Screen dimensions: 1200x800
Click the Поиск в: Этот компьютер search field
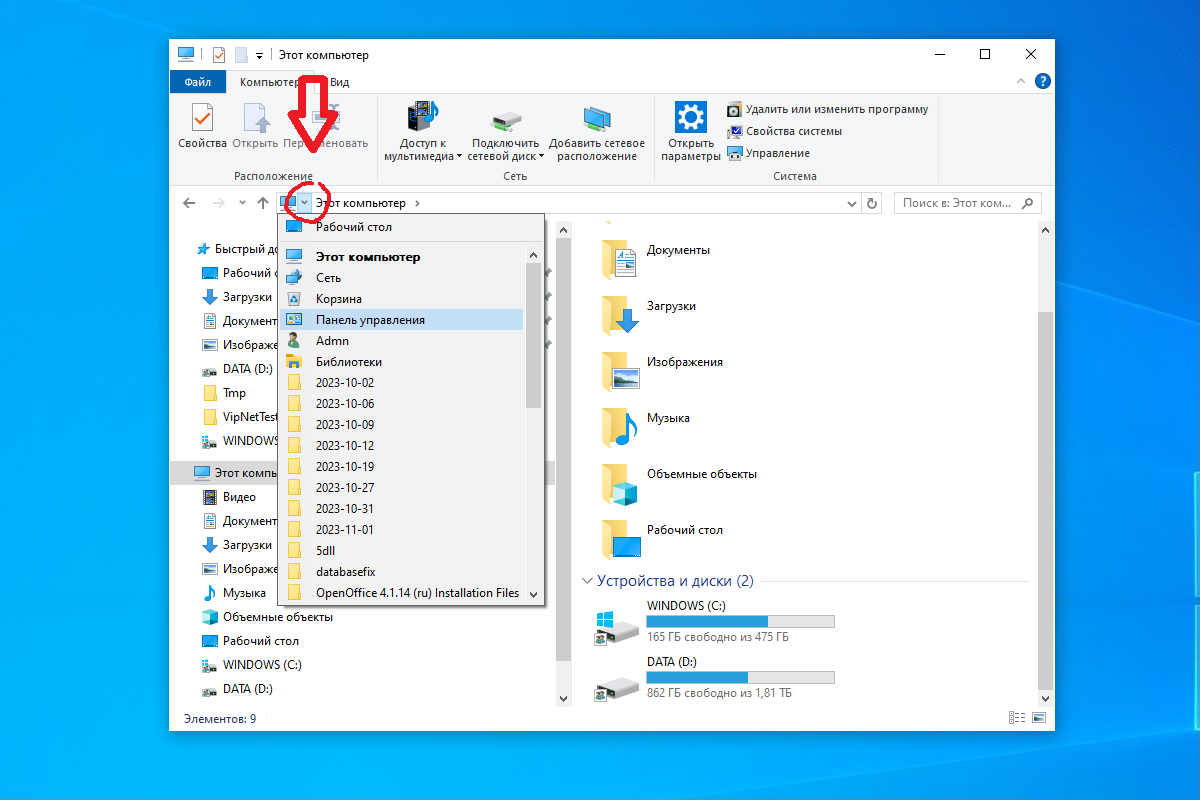click(967, 203)
